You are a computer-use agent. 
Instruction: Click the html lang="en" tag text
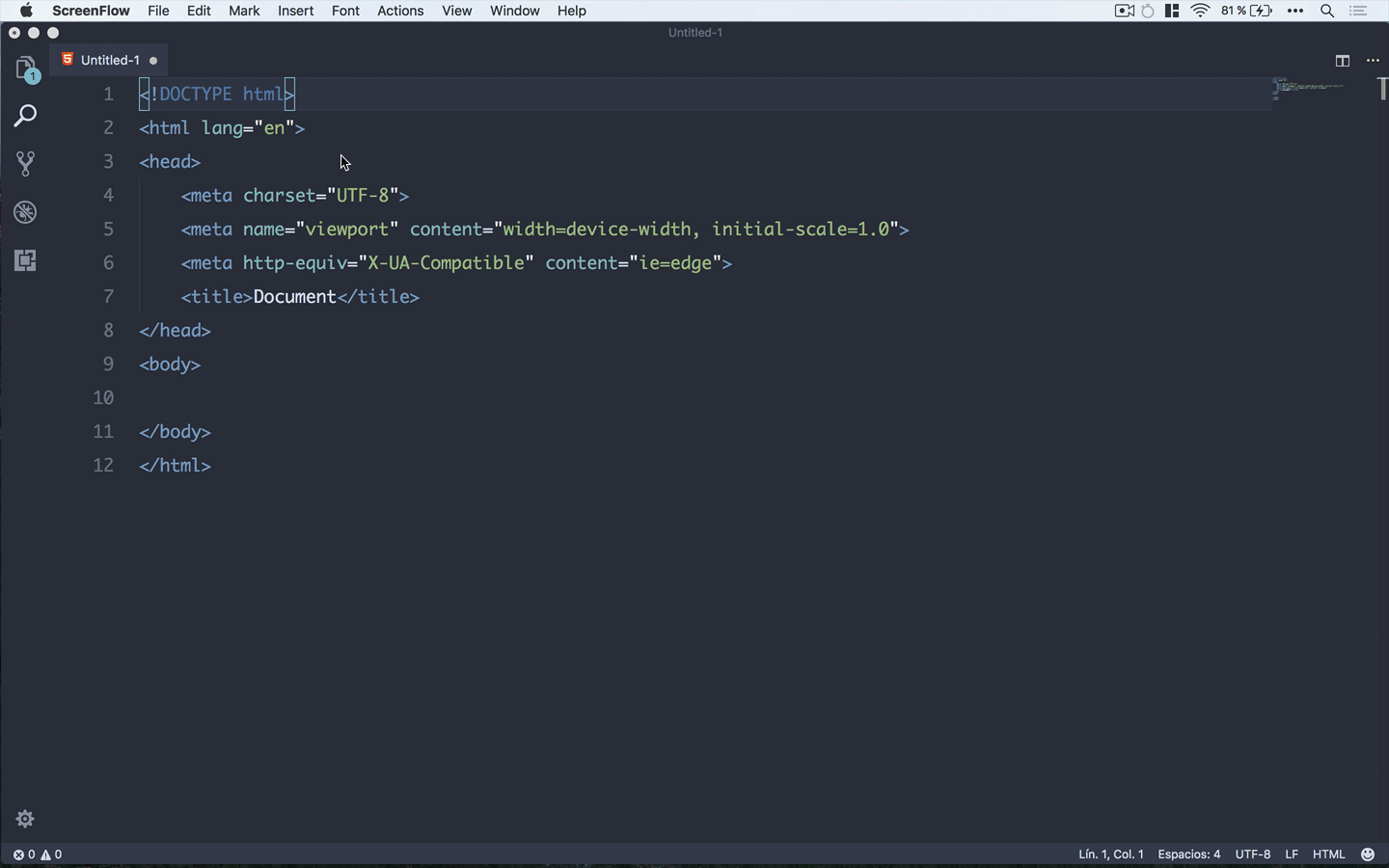pyautogui.click(x=222, y=128)
